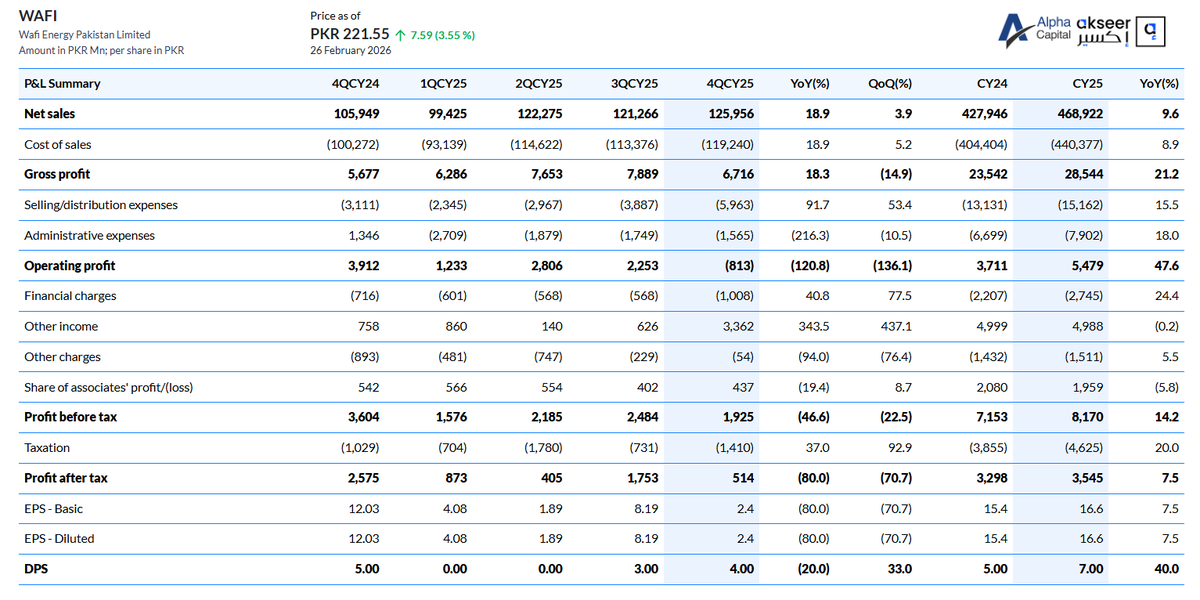
Task: Click the 'P&L Summary' header cell
Action: click(62, 84)
